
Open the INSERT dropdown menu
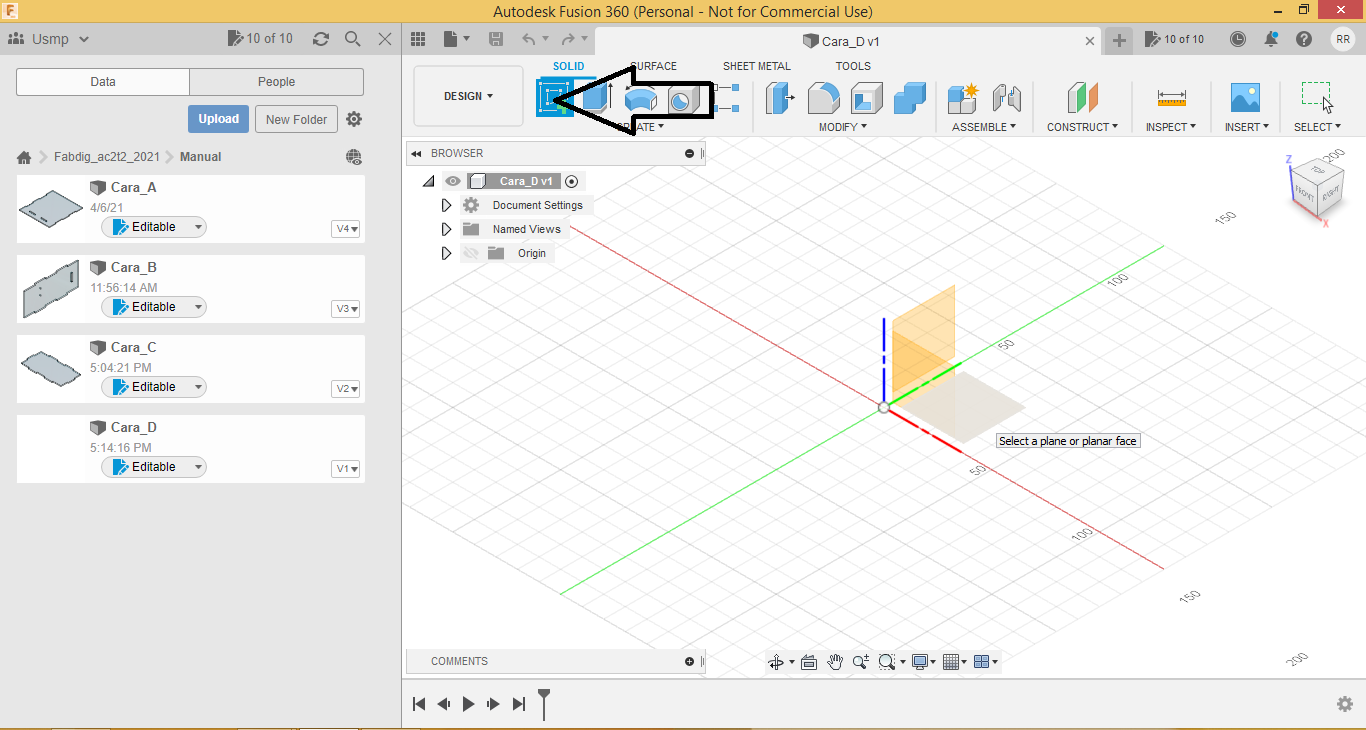point(1247,127)
